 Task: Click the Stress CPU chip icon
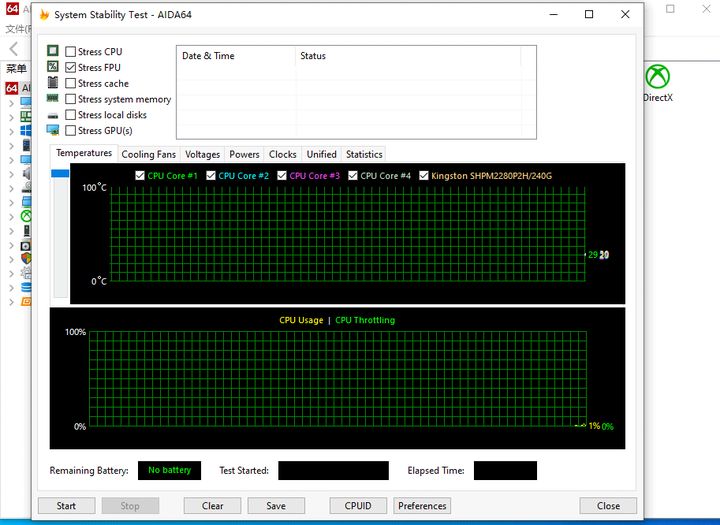53,51
